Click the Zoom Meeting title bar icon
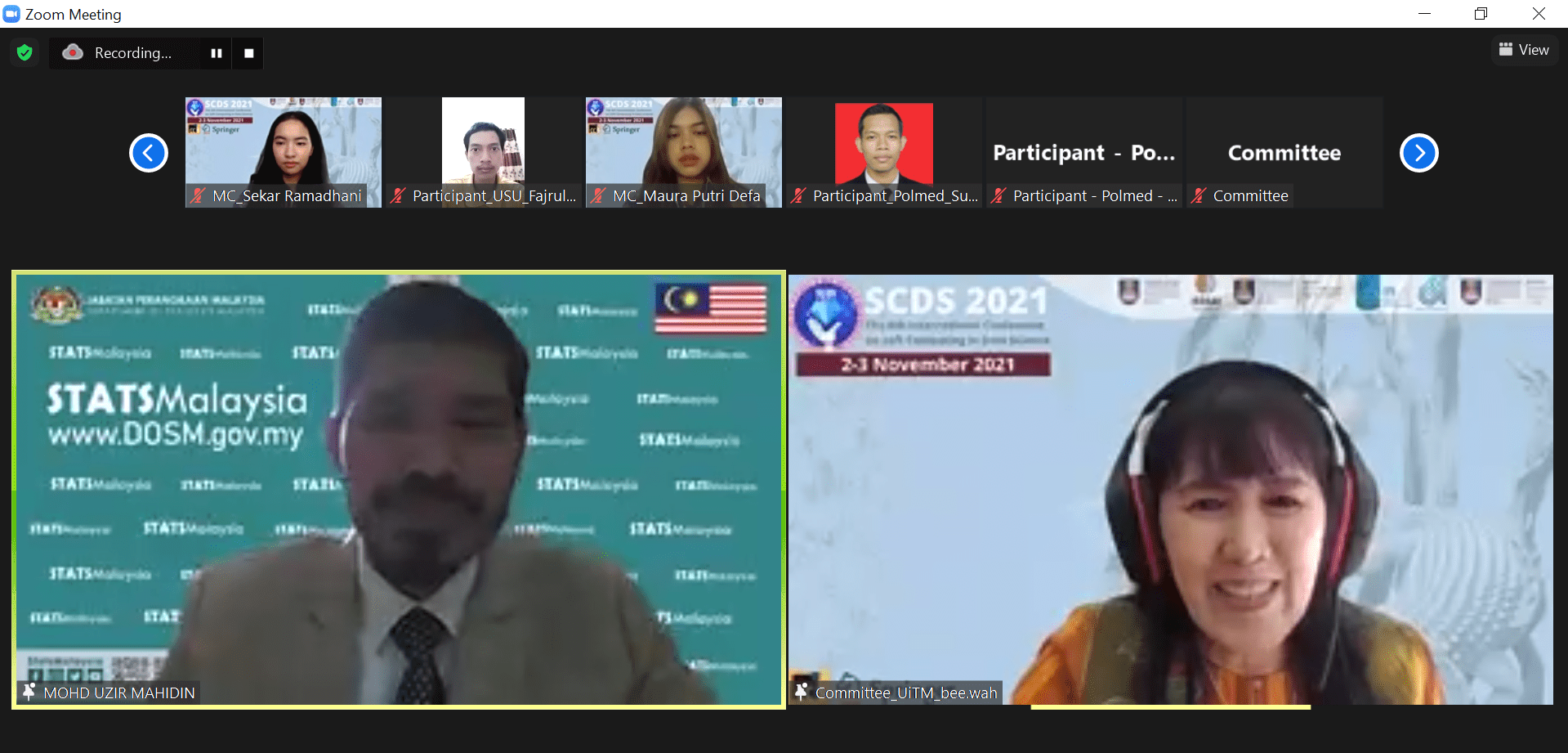 [x=11, y=14]
